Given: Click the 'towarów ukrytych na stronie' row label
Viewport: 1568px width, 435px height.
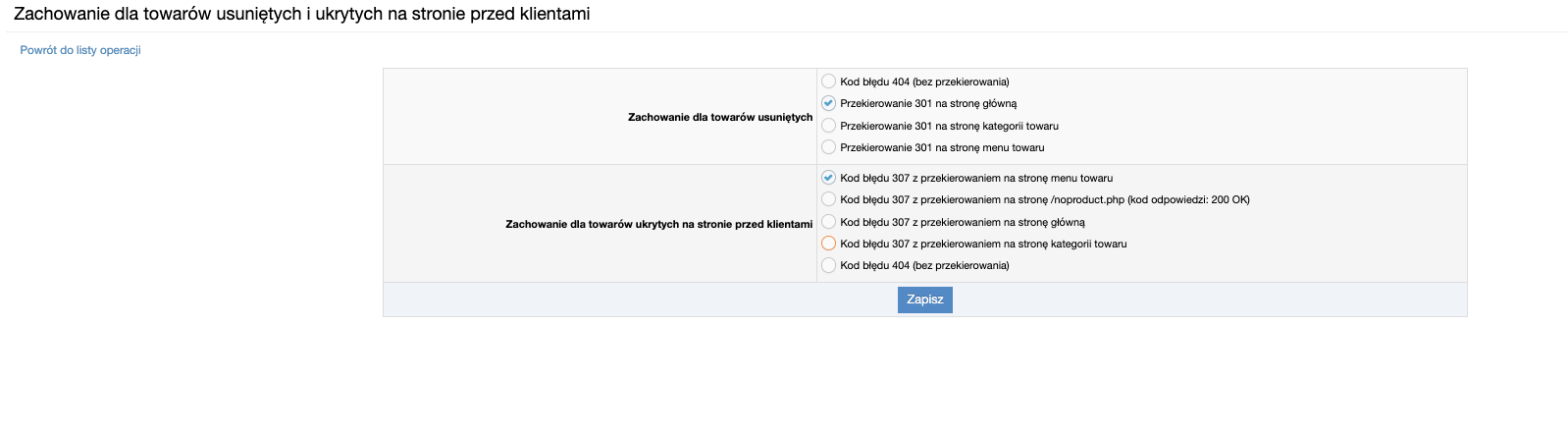Looking at the screenshot, I should click(659, 224).
